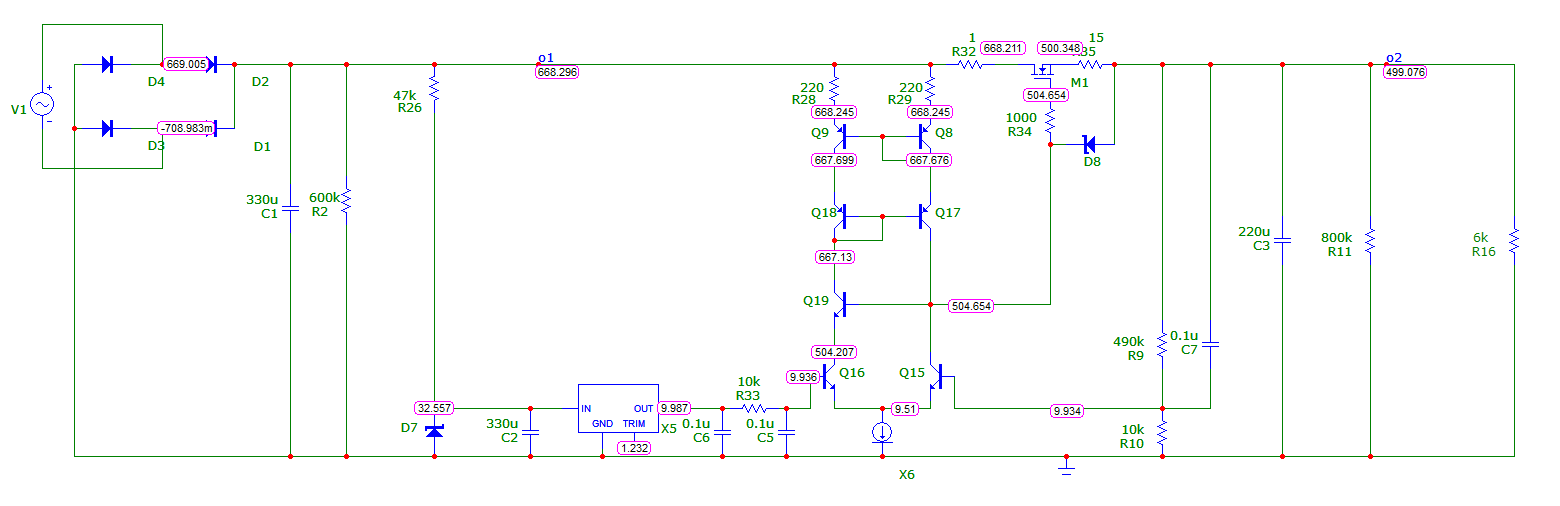Image resolution: width=1560 pixels, height=506 pixels.
Task: Click the 9.51 emitter voltage label
Action: [x=906, y=409]
